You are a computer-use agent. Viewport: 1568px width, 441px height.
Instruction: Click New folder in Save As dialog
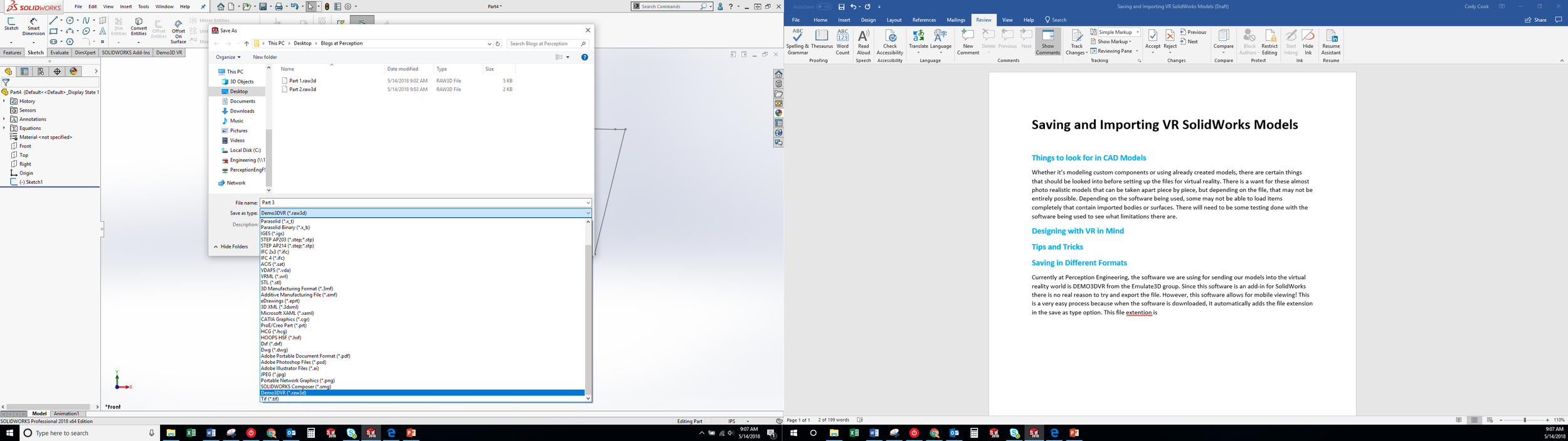click(265, 57)
